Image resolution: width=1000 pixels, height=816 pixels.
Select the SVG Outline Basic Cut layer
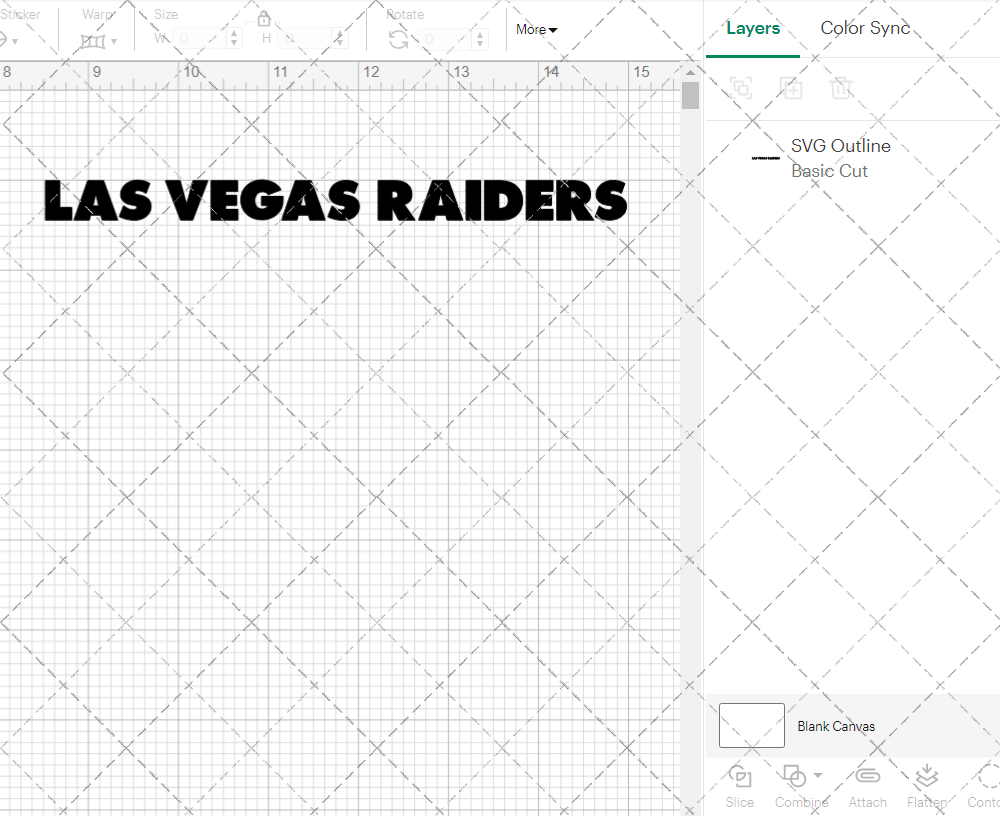pyautogui.click(x=840, y=158)
